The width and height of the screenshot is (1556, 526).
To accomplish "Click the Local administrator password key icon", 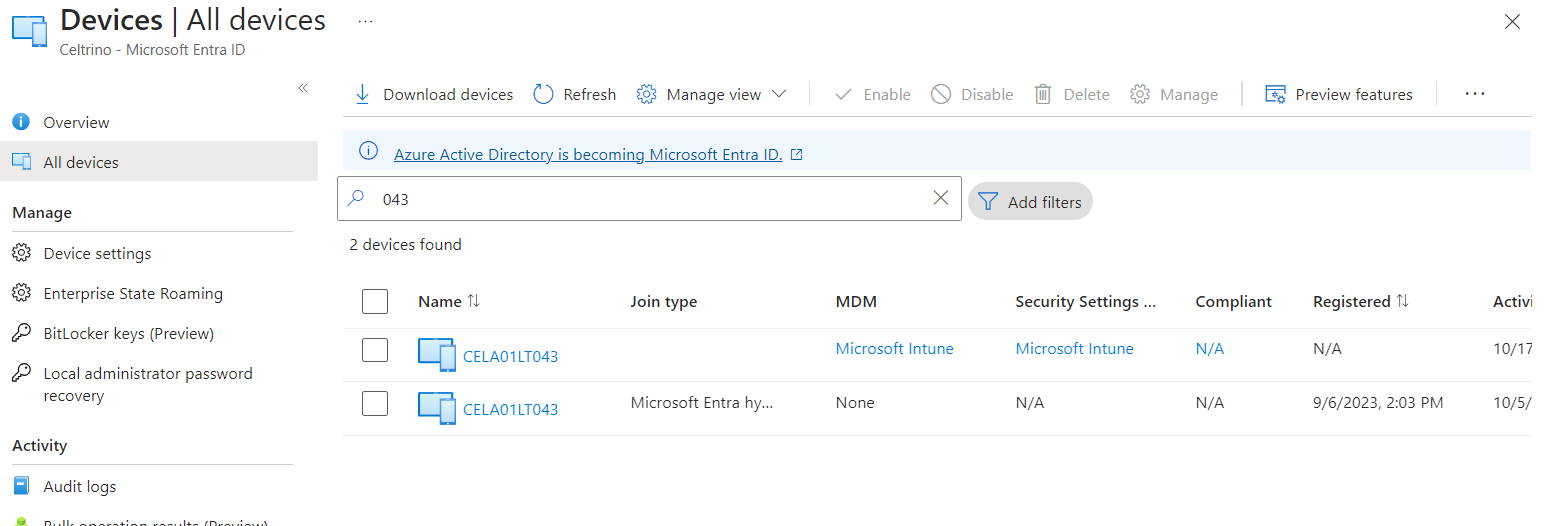I will click(x=21, y=373).
